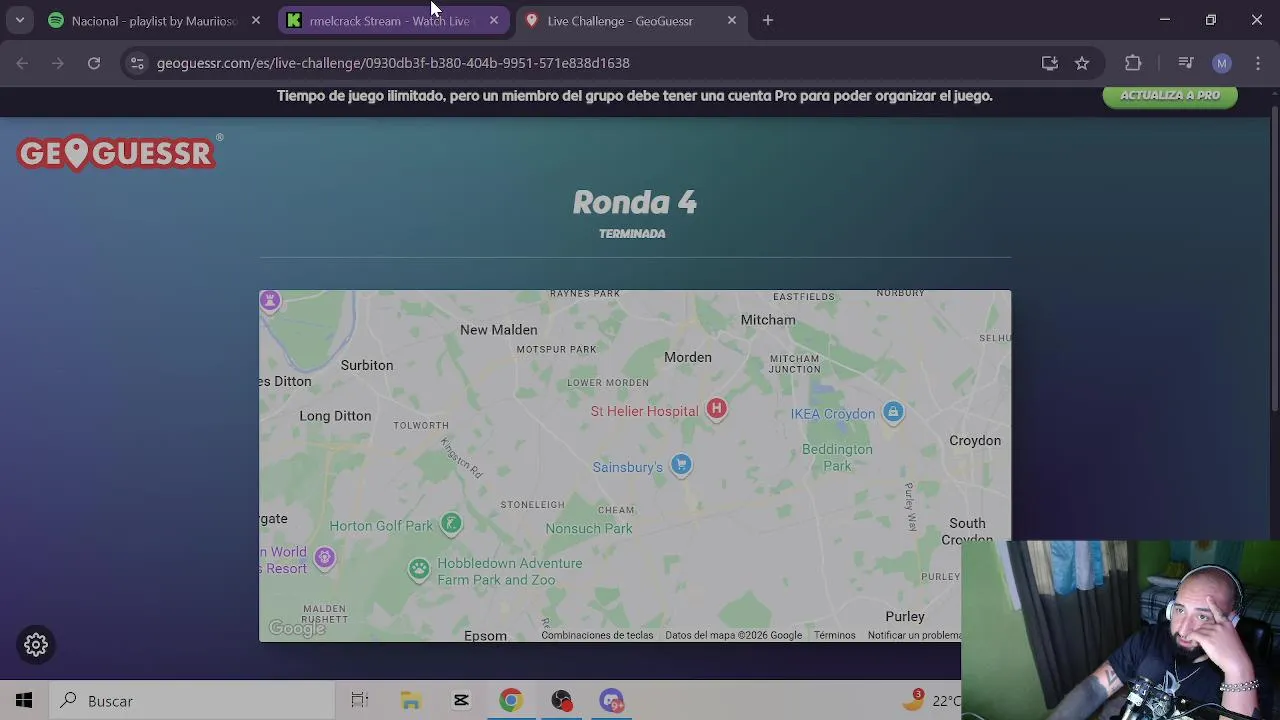
Task: Switch to the rmelcrack Stream tab
Action: [393, 20]
